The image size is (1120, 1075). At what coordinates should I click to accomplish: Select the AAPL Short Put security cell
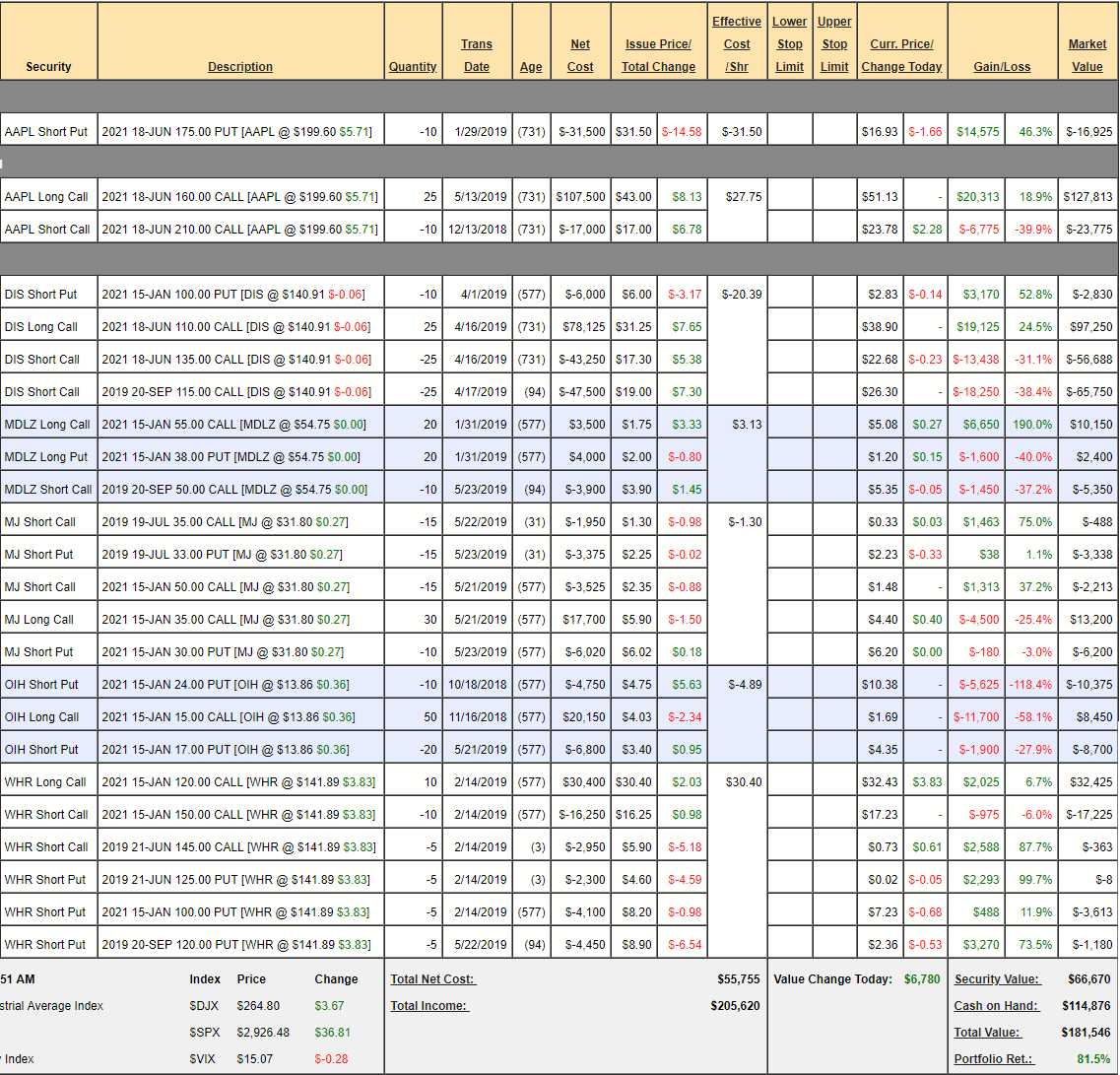point(46,132)
